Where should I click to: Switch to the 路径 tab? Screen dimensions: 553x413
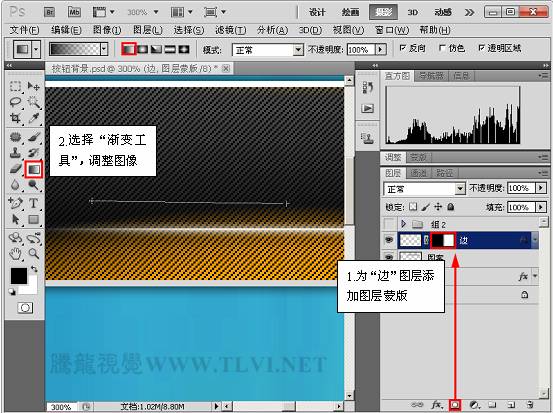click(x=444, y=173)
